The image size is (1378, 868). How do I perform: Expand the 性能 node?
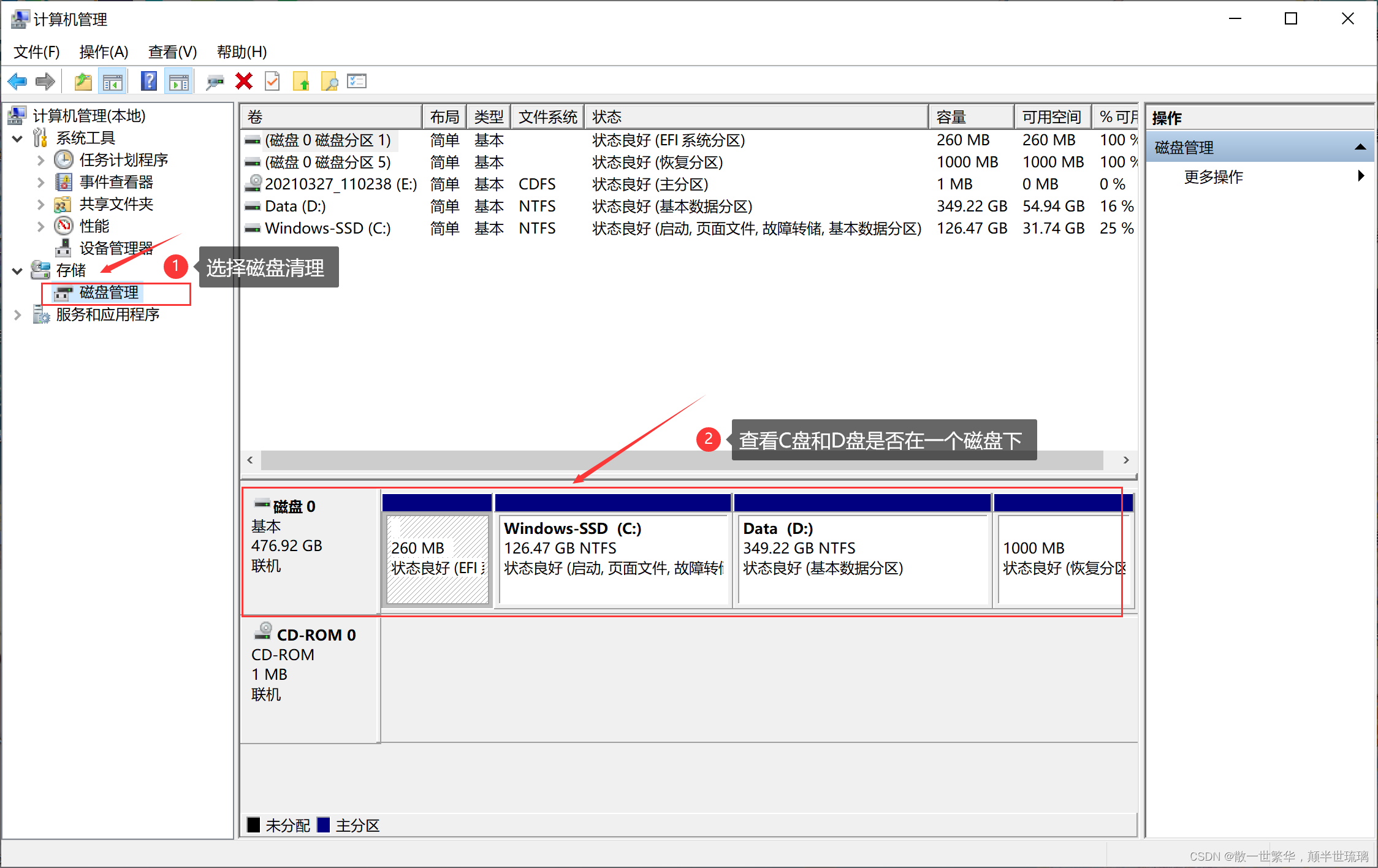pyautogui.click(x=40, y=227)
